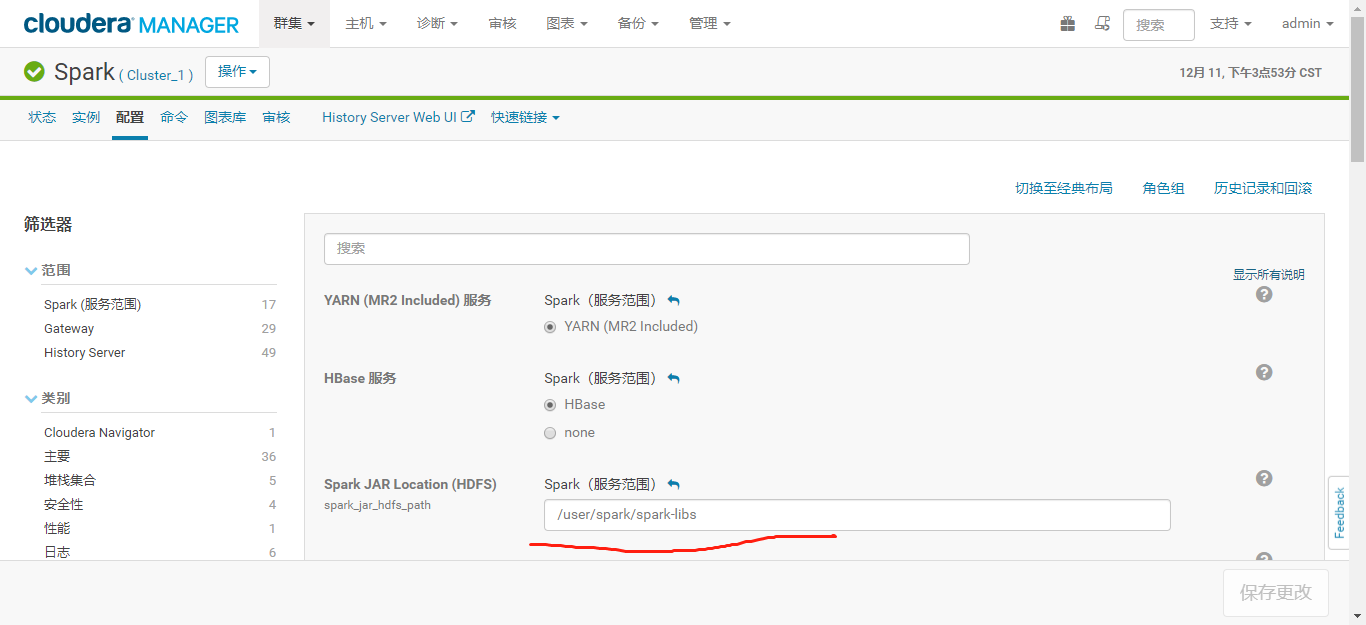
Task: Collapse the 类别 filter section
Action: (x=48, y=398)
